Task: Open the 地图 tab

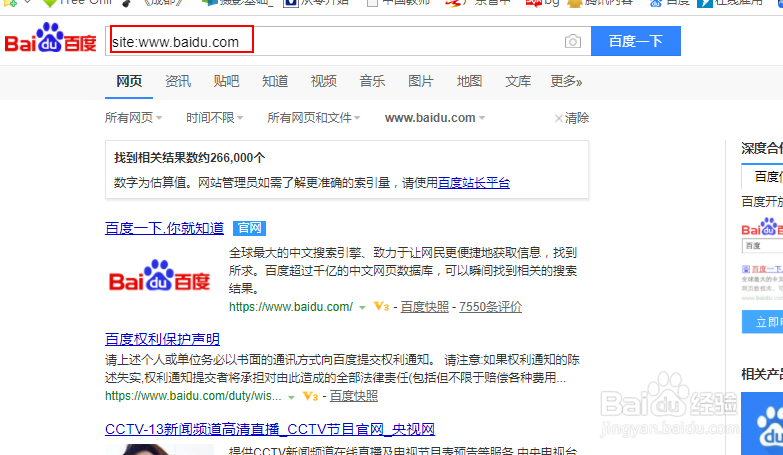Action: [469, 81]
